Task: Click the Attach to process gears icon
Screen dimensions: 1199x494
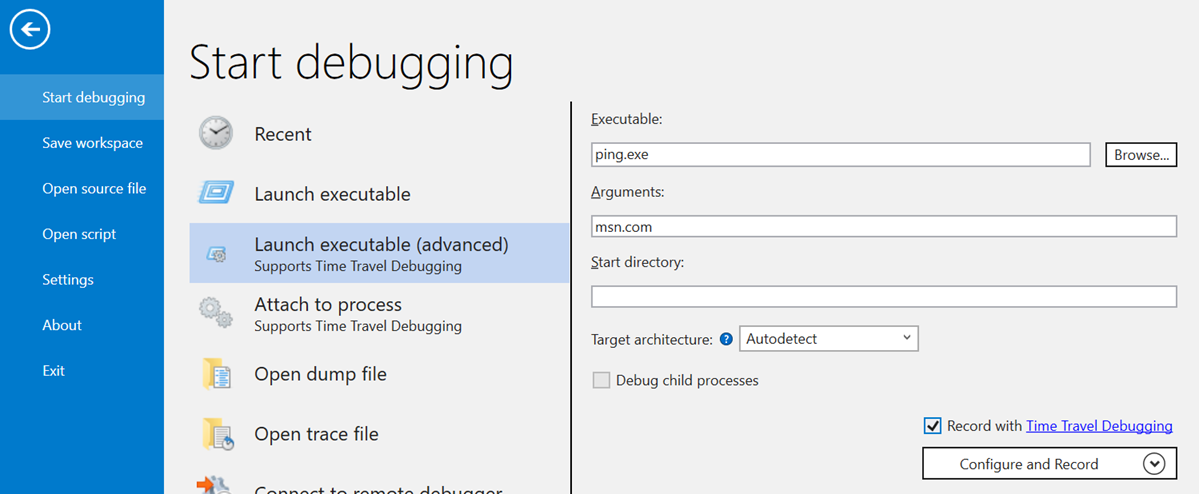Action: 216,313
